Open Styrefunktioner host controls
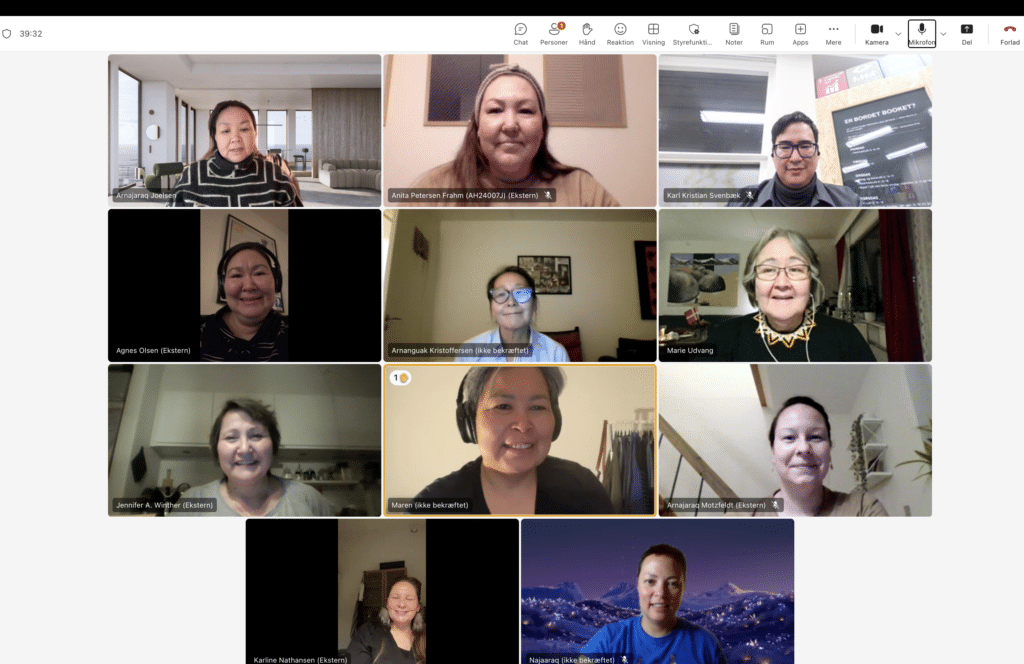This screenshot has height=664, width=1024. 693,33
